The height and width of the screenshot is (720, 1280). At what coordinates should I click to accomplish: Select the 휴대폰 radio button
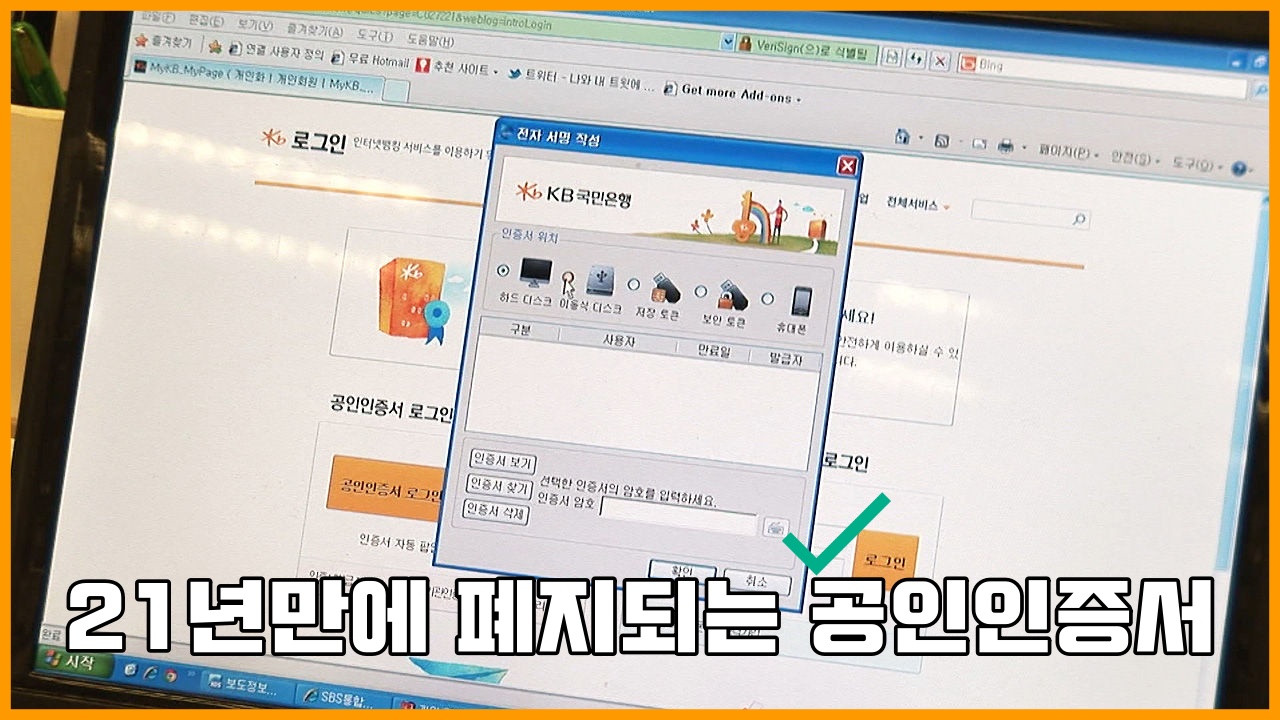[767, 298]
